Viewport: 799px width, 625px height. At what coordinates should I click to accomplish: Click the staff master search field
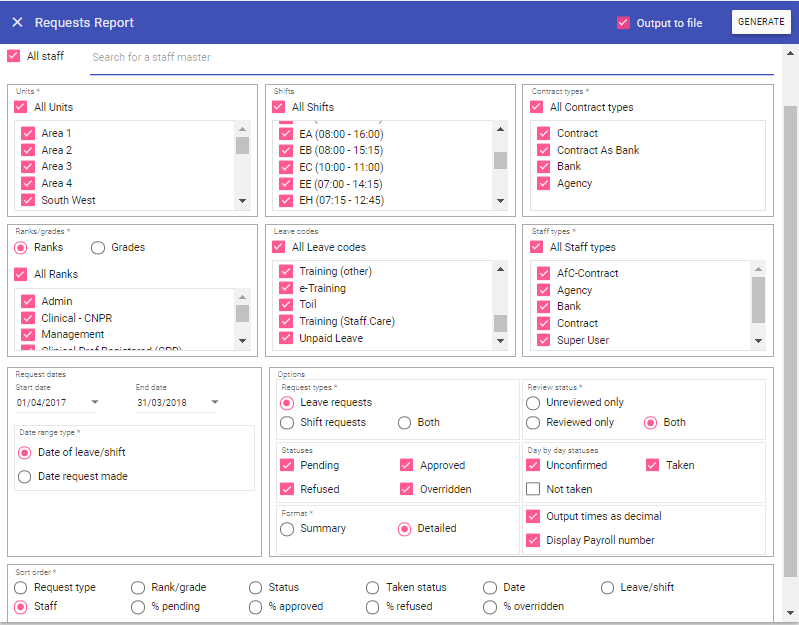pos(430,58)
